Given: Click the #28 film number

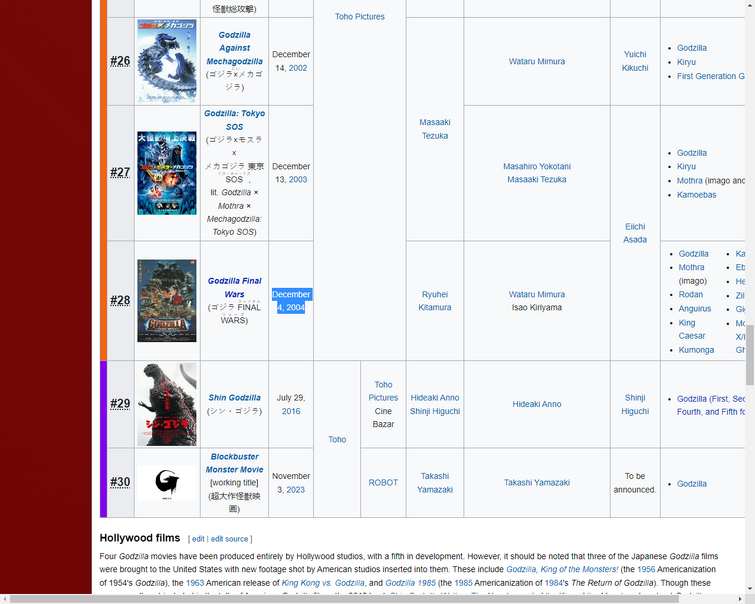Looking at the screenshot, I should click(120, 301).
